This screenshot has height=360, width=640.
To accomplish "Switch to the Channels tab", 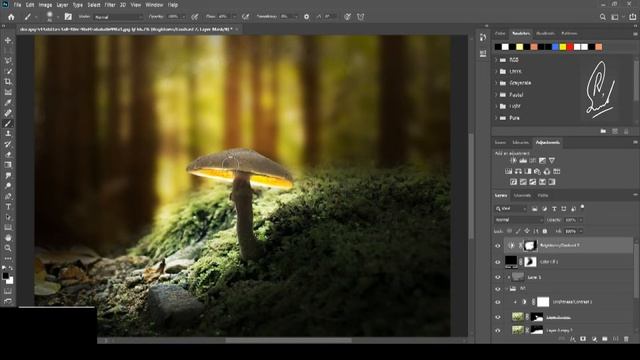I will [522, 195].
